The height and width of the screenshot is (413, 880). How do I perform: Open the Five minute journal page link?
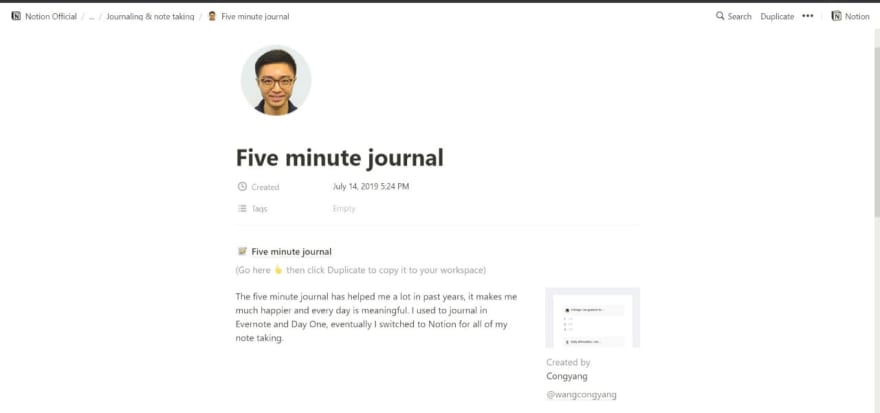pyautogui.click(x=291, y=251)
